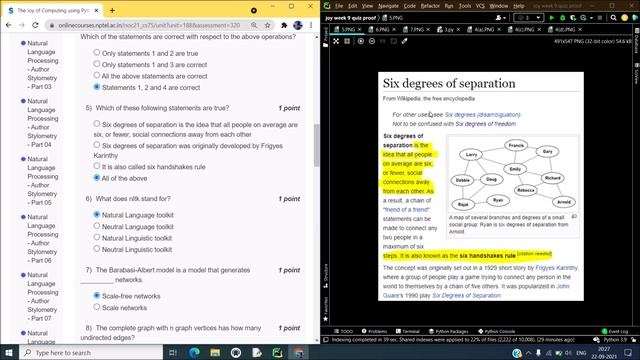The image size is (640, 360).
Task: Open Chrome three-dot menu
Action: (x=311, y=25)
